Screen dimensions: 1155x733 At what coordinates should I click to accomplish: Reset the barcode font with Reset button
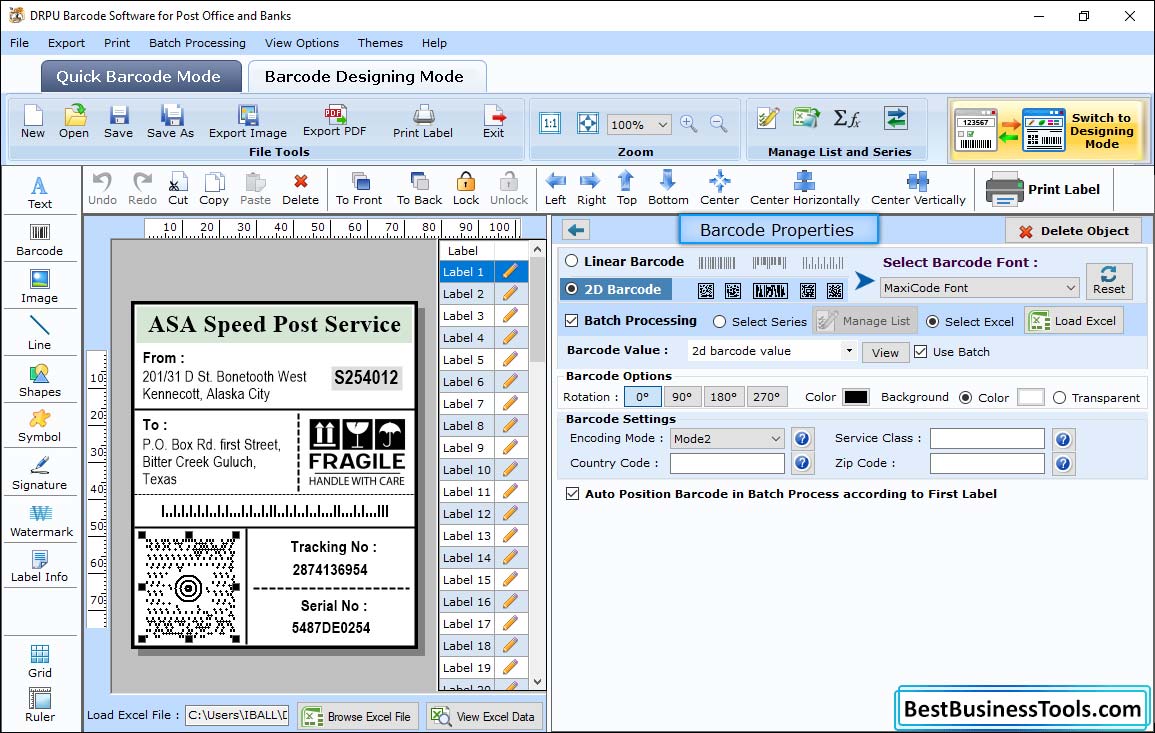tap(1109, 281)
